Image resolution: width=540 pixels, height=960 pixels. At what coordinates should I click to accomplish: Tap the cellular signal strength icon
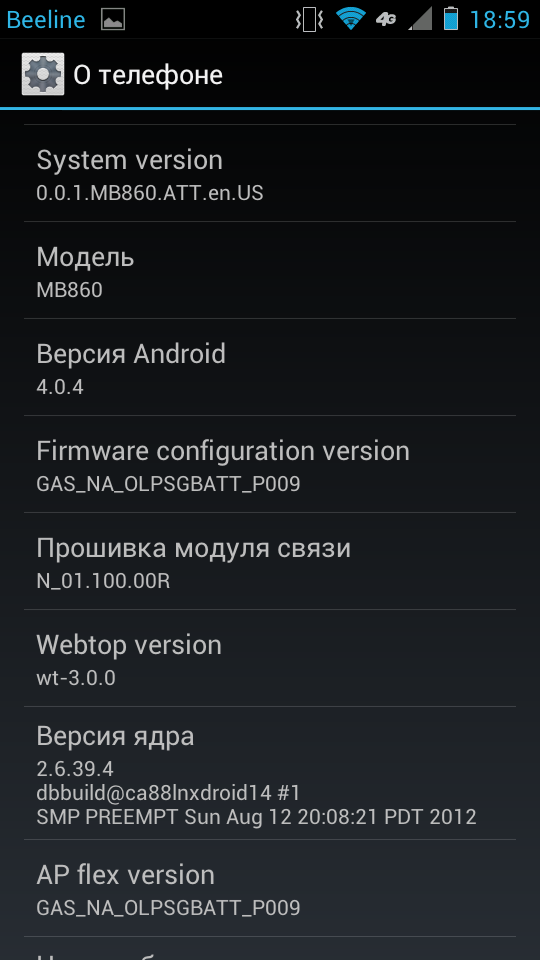point(420,19)
